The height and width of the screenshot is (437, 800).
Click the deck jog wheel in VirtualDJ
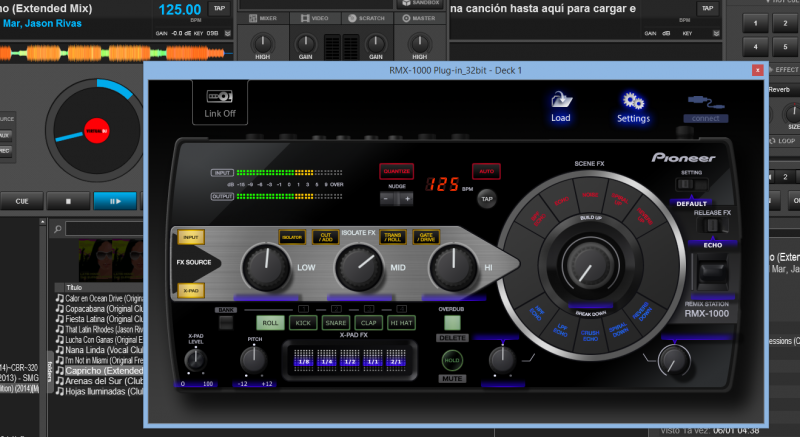(x=95, y=131)
